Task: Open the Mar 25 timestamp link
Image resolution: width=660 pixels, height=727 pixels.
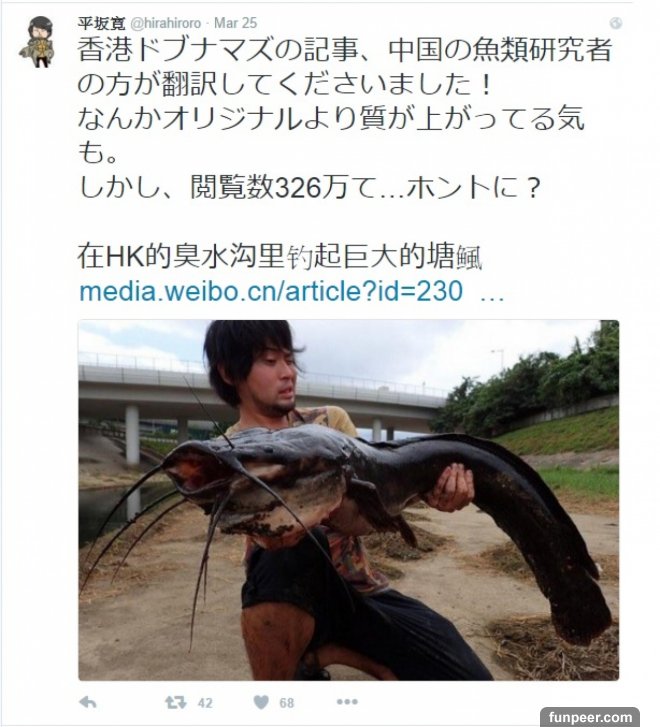Action: 235,23
